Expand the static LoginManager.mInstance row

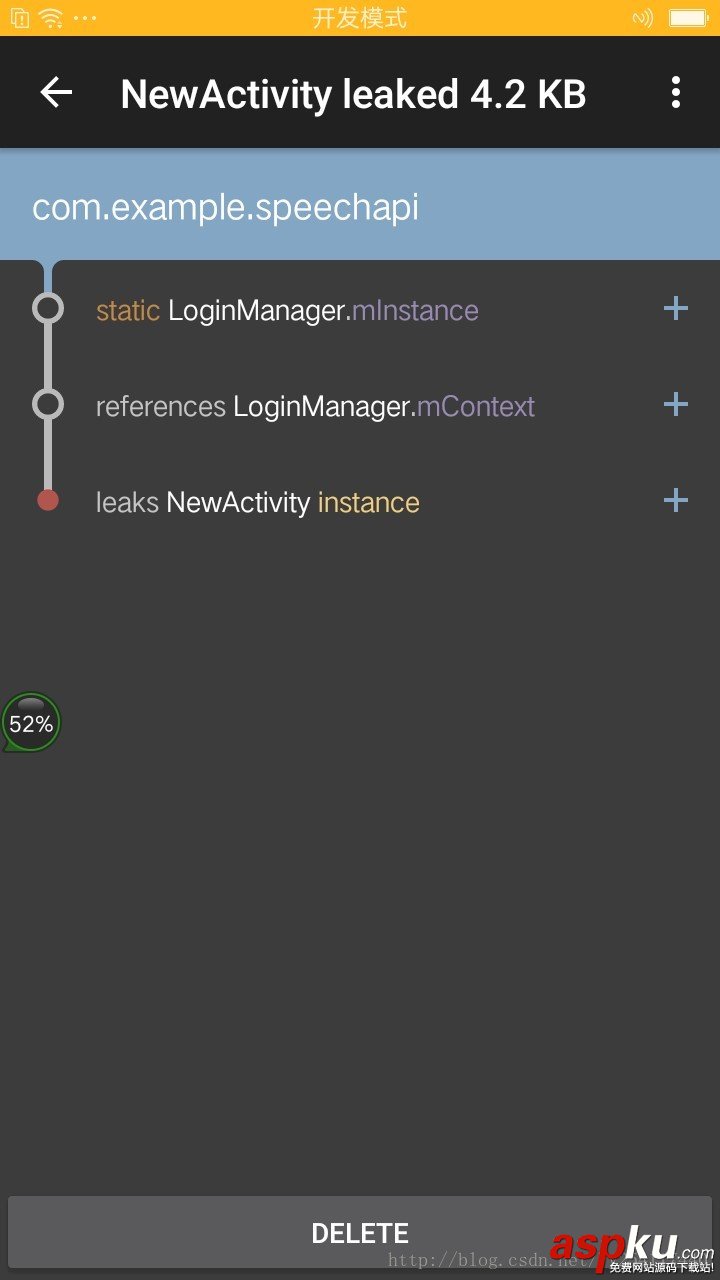(676, 309)
